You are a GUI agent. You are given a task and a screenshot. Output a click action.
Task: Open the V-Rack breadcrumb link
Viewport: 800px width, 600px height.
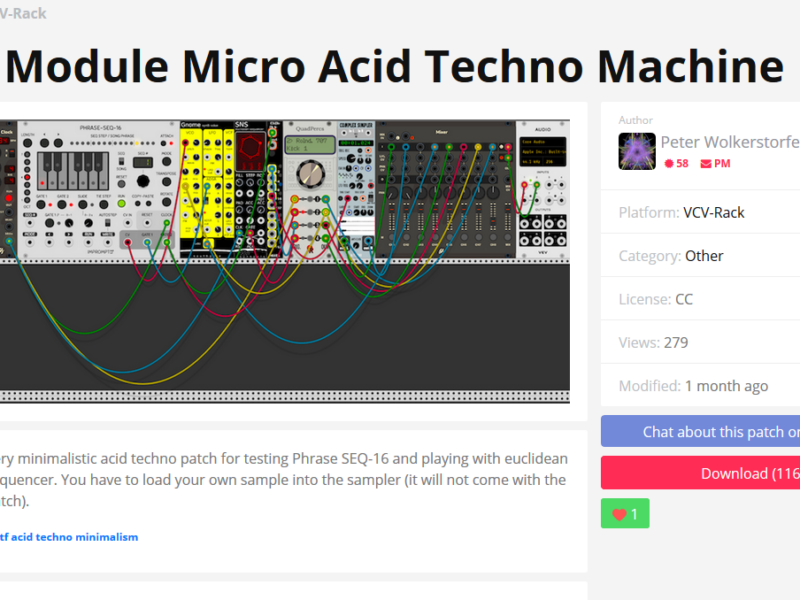[x=23, y=13]
